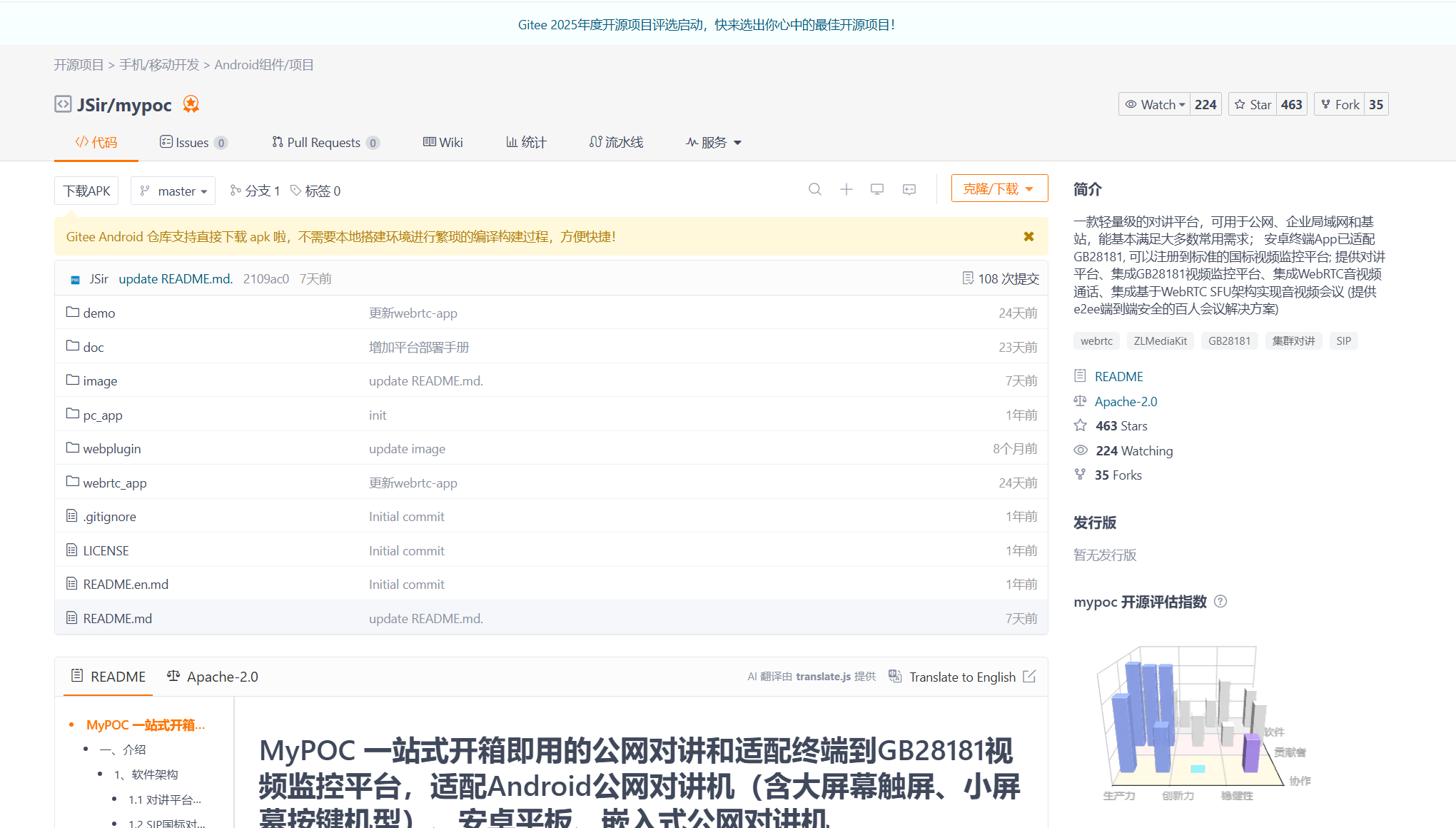Open the Wiki tab
The width and height of the screenshot is (1456, 828).
(x=443, y=142)
